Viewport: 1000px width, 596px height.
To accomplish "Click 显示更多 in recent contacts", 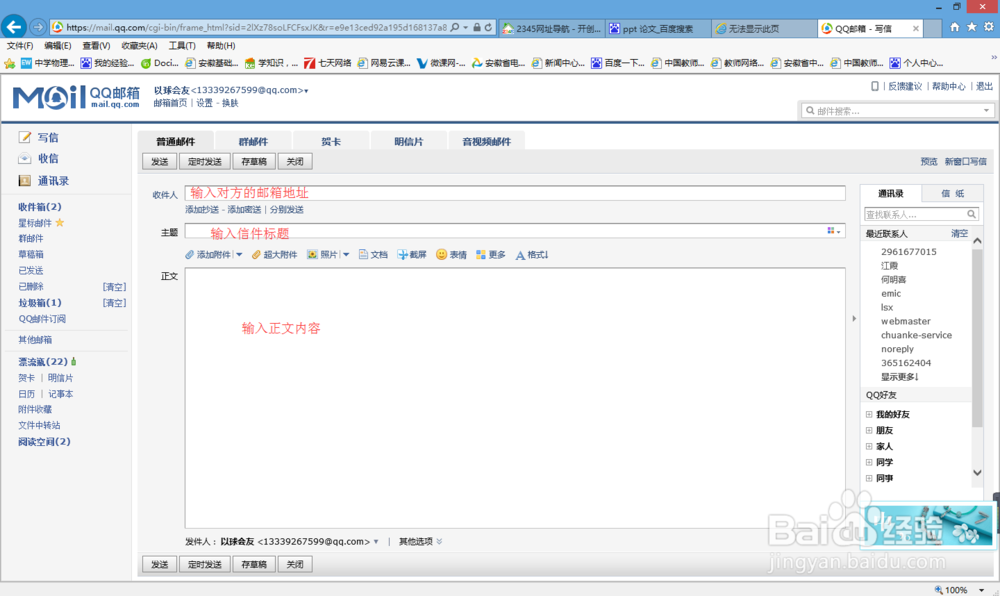I will tap(899, 377).
